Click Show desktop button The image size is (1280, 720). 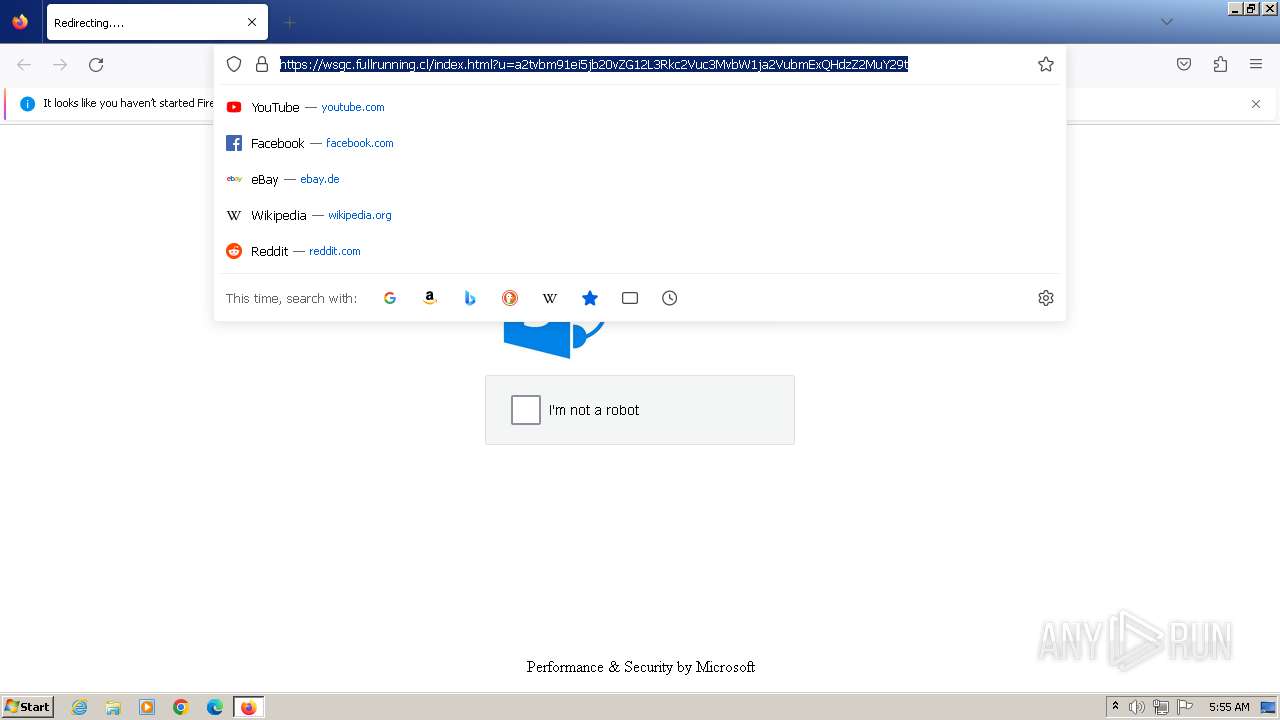[1268, 707]
